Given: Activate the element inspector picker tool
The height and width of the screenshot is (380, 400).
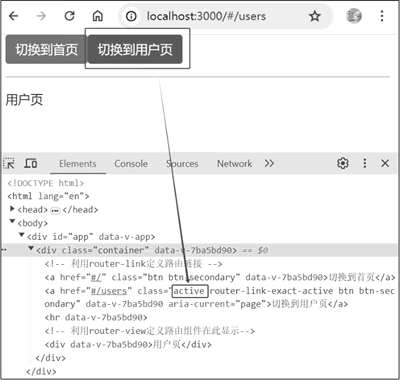Looking at the screenshot, I should [9, 163].
